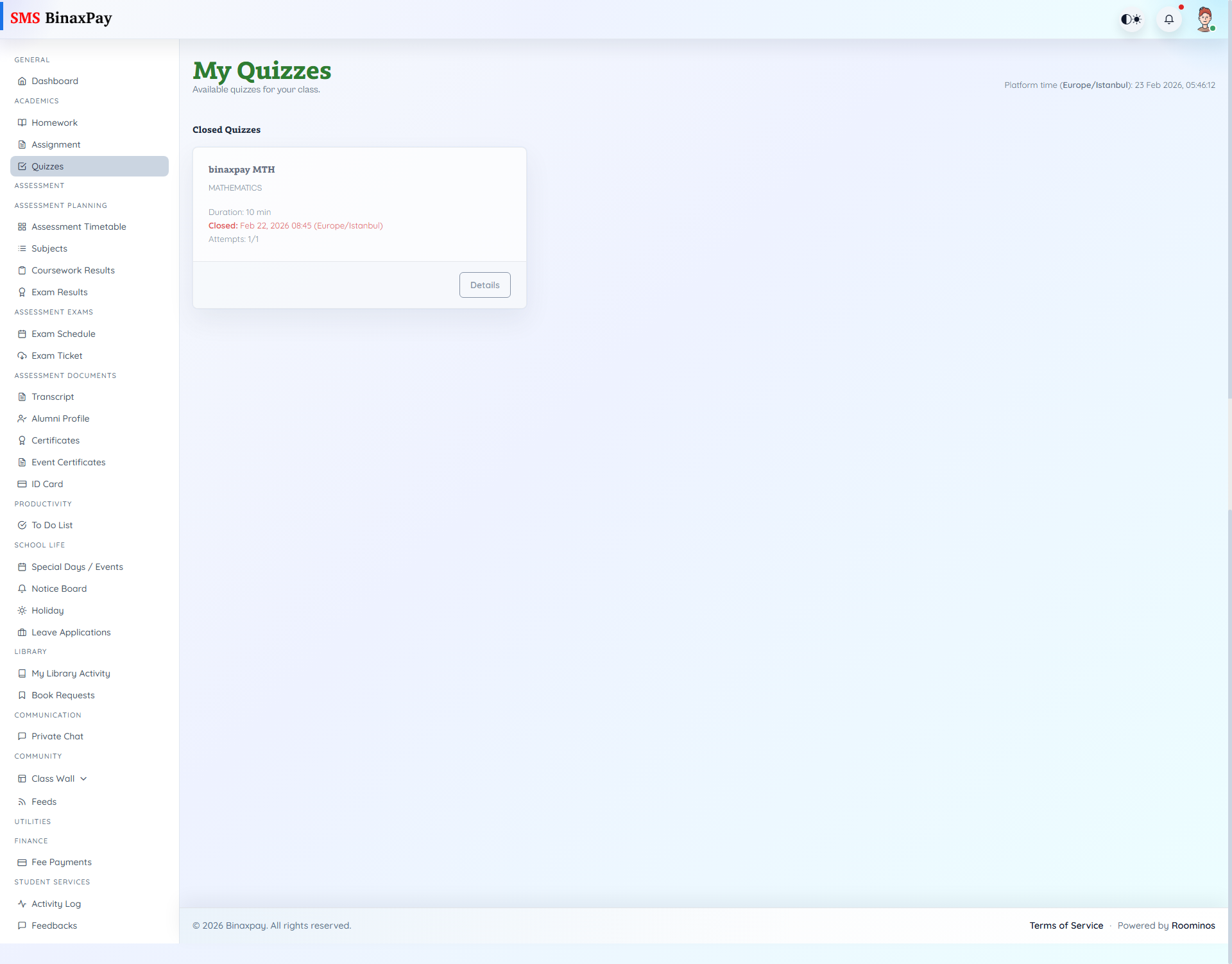Image resolution: width=1232 pixels, height=964 pixels.
Task: Click the notification bell in the top bar
Action: pos(1169,19)
